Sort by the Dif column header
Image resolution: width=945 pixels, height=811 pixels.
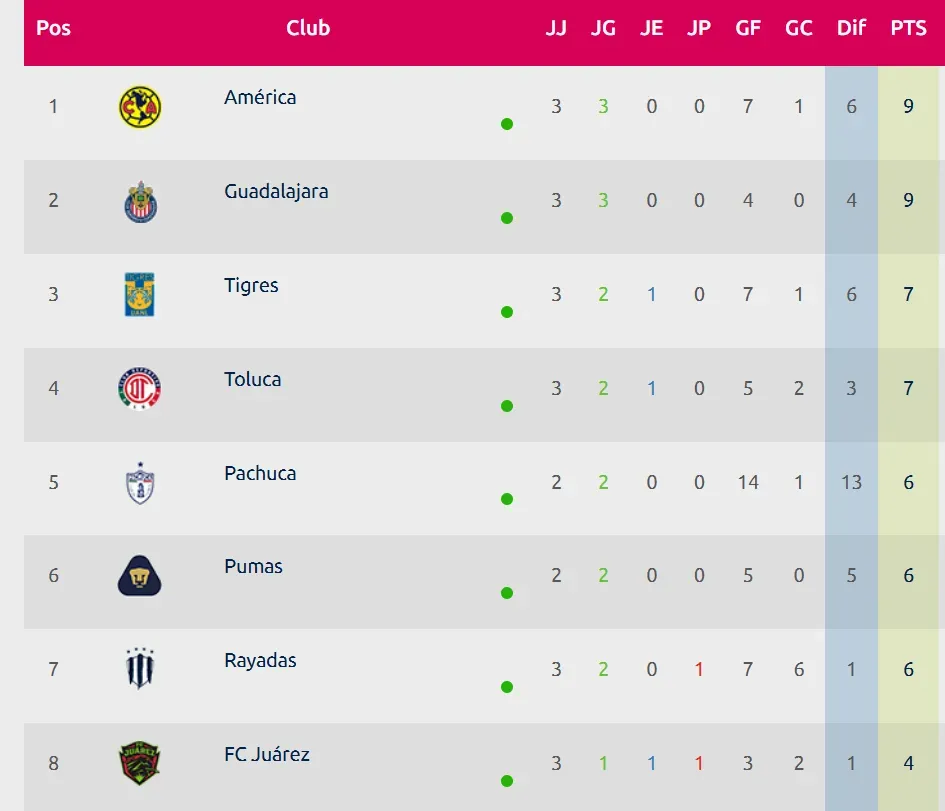(851, 28)
